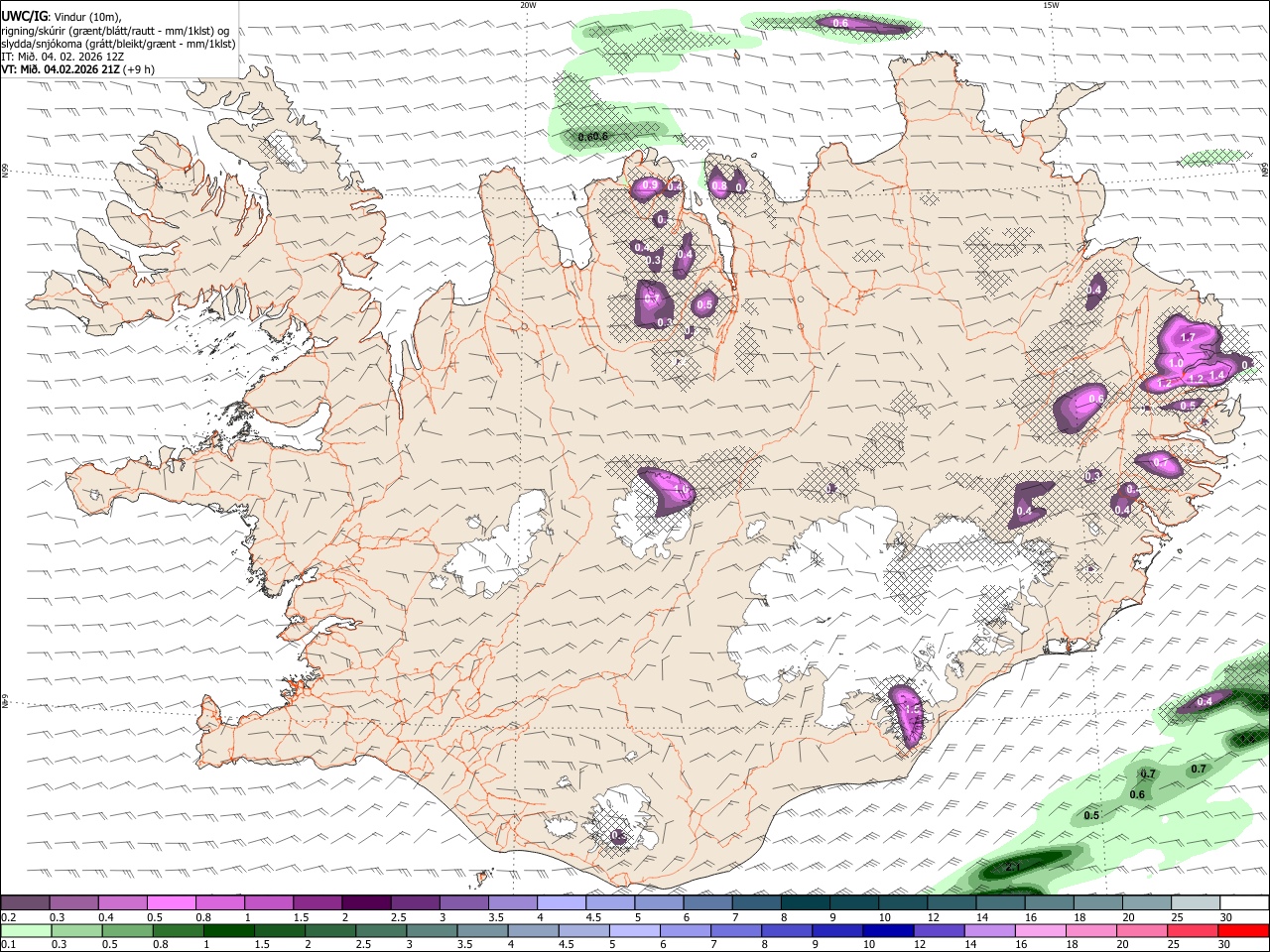
Task: Click the 0.9 snowfall value in the north
Action: 650,185
